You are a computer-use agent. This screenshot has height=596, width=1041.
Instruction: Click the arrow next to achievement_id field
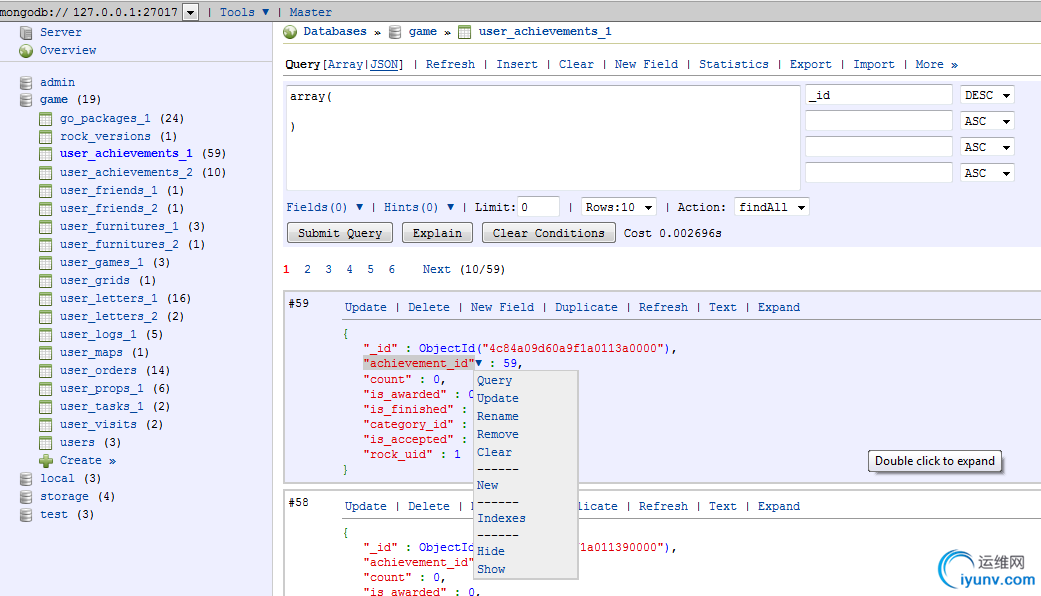click(x=479, y=363)
